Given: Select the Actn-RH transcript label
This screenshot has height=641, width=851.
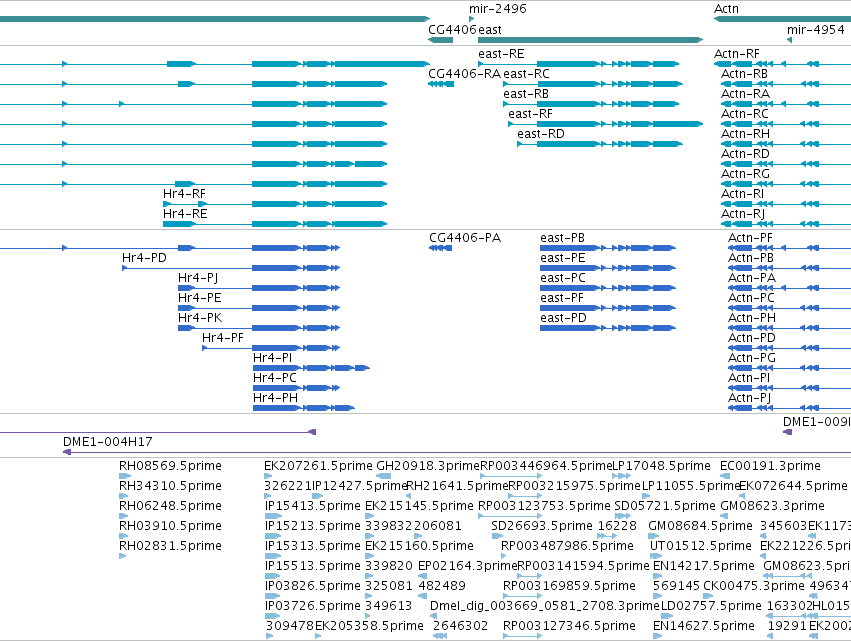Looking at the screenshot, I should pyautogui.click(x=745, y=134).
